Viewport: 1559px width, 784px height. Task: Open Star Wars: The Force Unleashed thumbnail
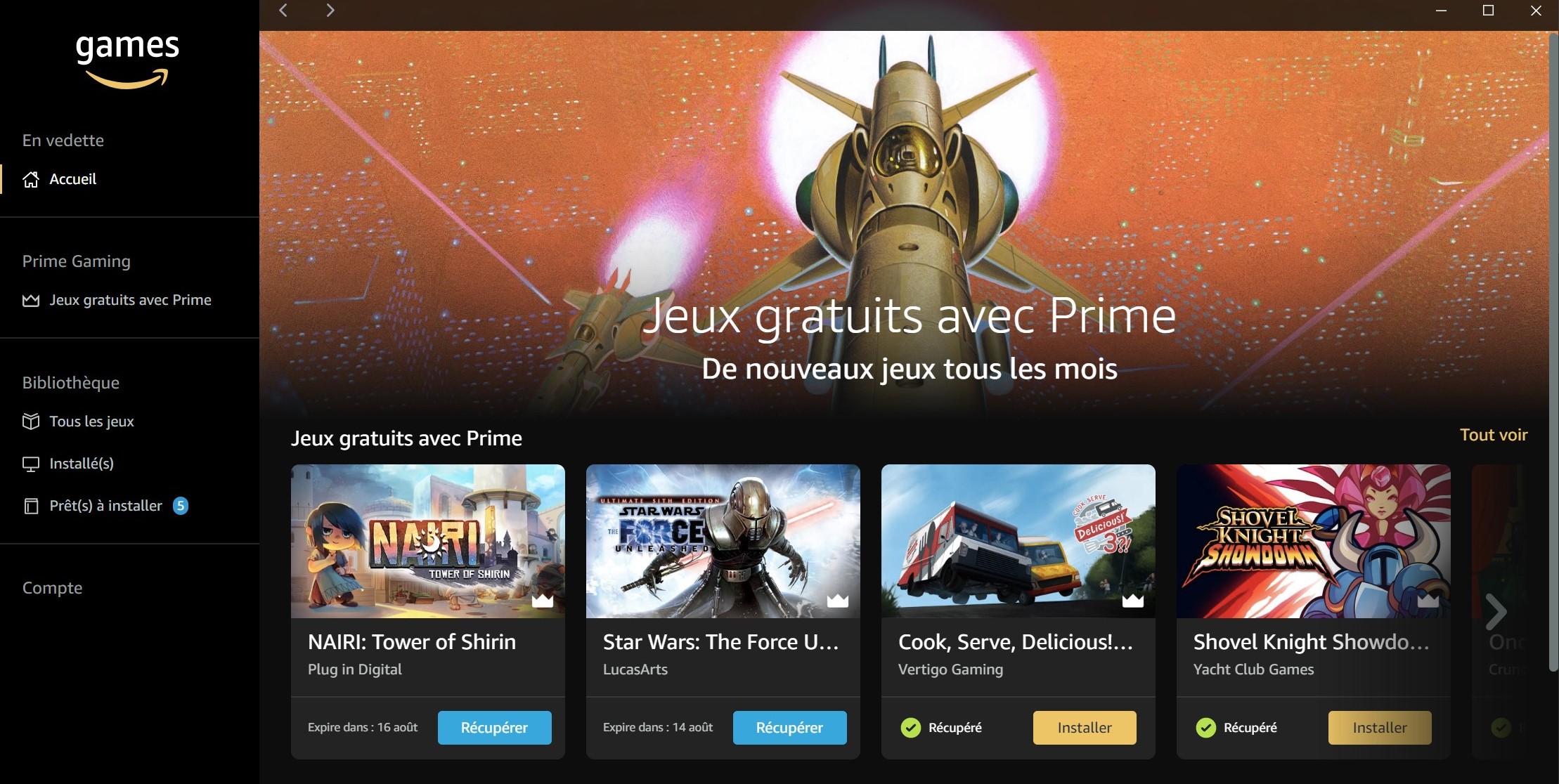coord(723,541)
